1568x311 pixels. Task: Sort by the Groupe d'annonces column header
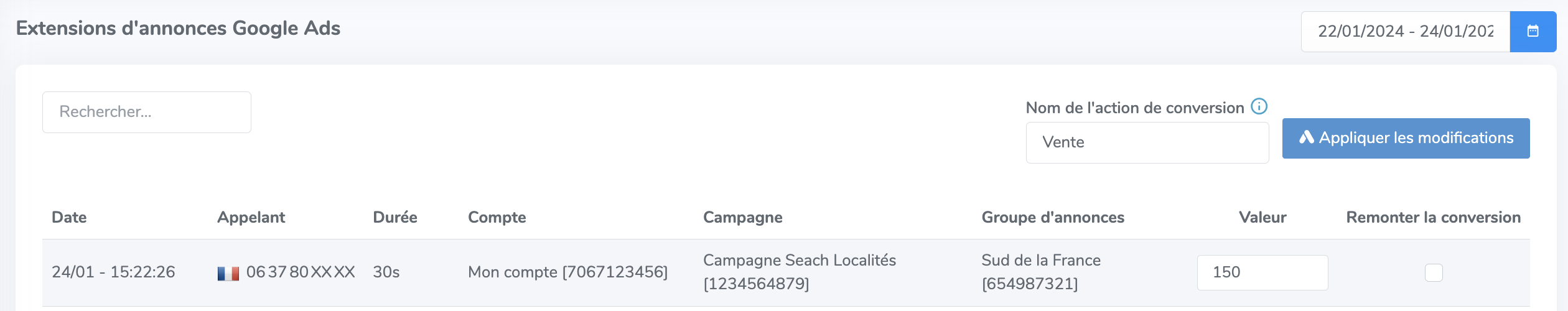[1053, 217]
